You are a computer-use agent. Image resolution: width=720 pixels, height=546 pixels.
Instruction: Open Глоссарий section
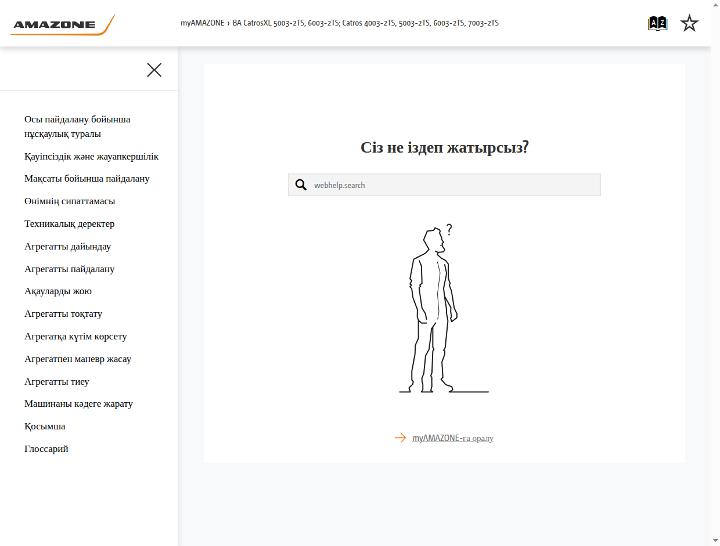[46, 449]
